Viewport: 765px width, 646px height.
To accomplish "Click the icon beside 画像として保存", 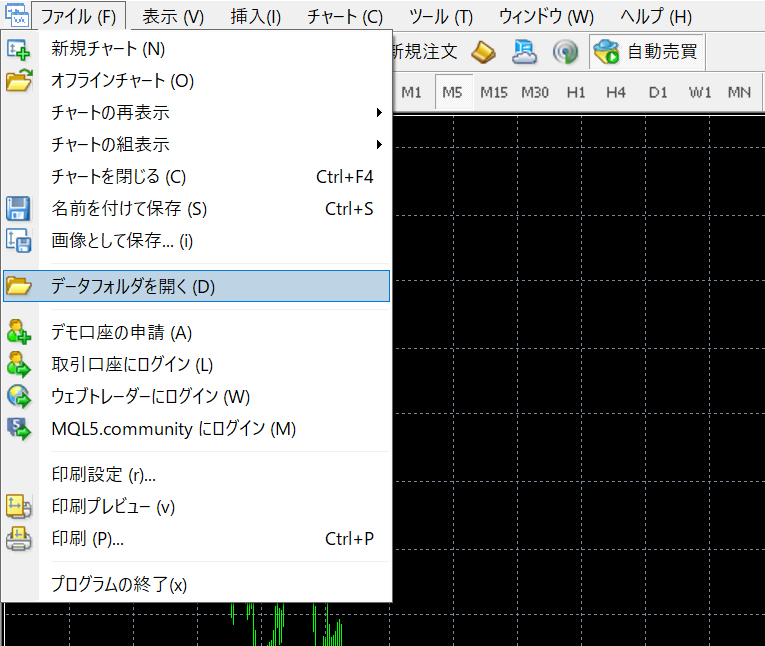I will pyautogui.click(x=19, y=241).
